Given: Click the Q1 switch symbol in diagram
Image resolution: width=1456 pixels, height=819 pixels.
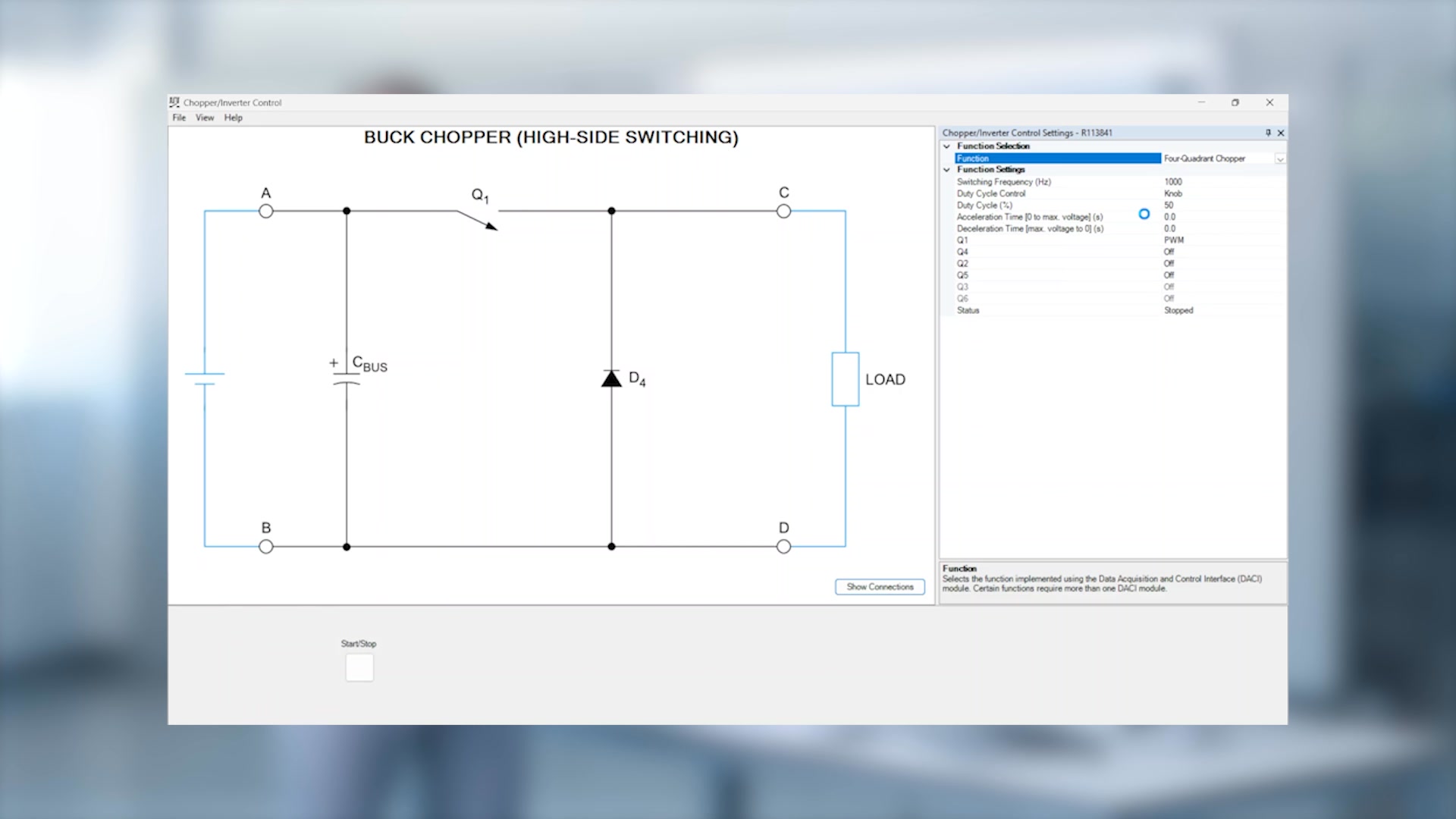Looking at the screenshot, I should pyautogui.click(x=477, y=220).
